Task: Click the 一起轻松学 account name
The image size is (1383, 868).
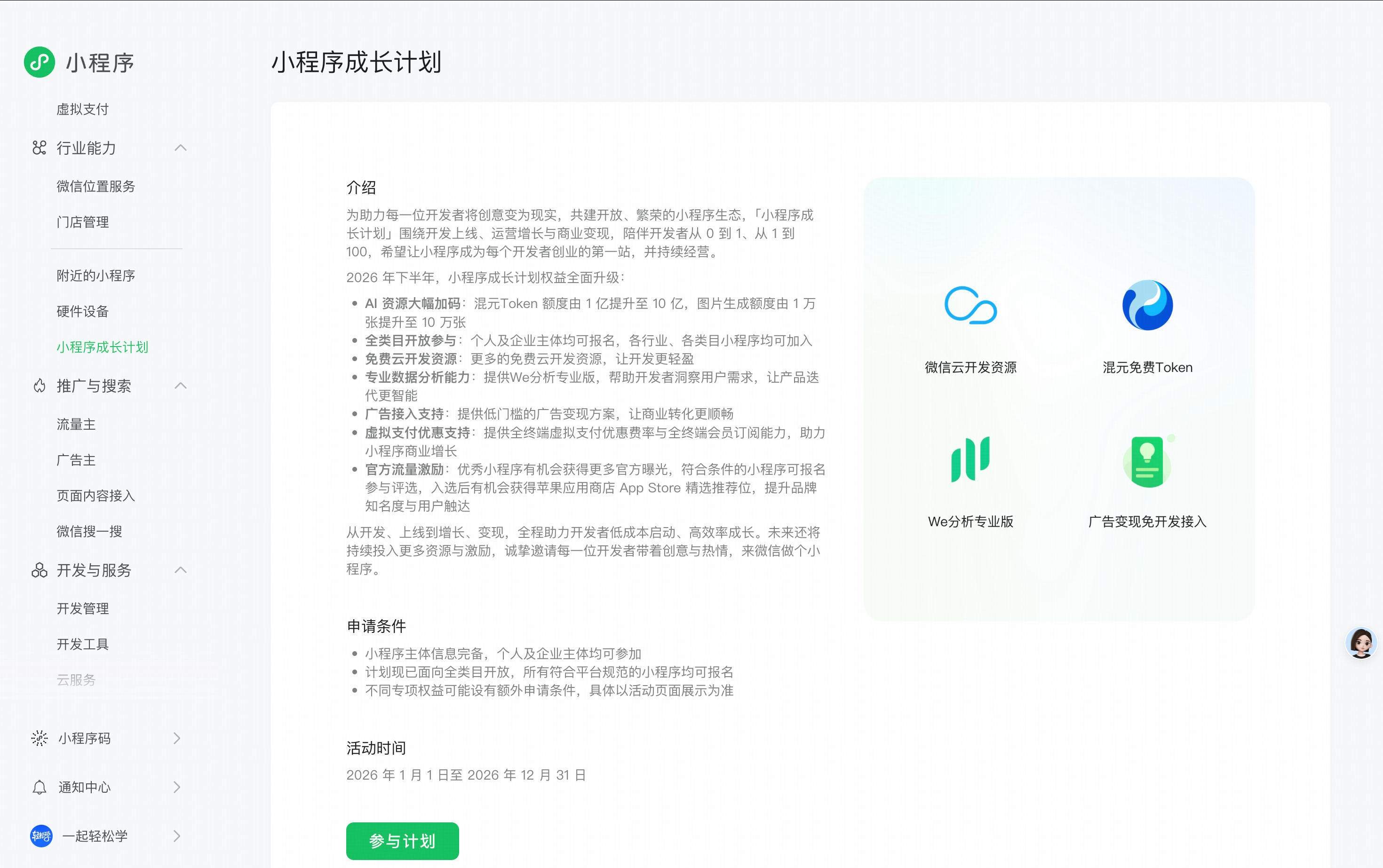Action: pos(95,836)
